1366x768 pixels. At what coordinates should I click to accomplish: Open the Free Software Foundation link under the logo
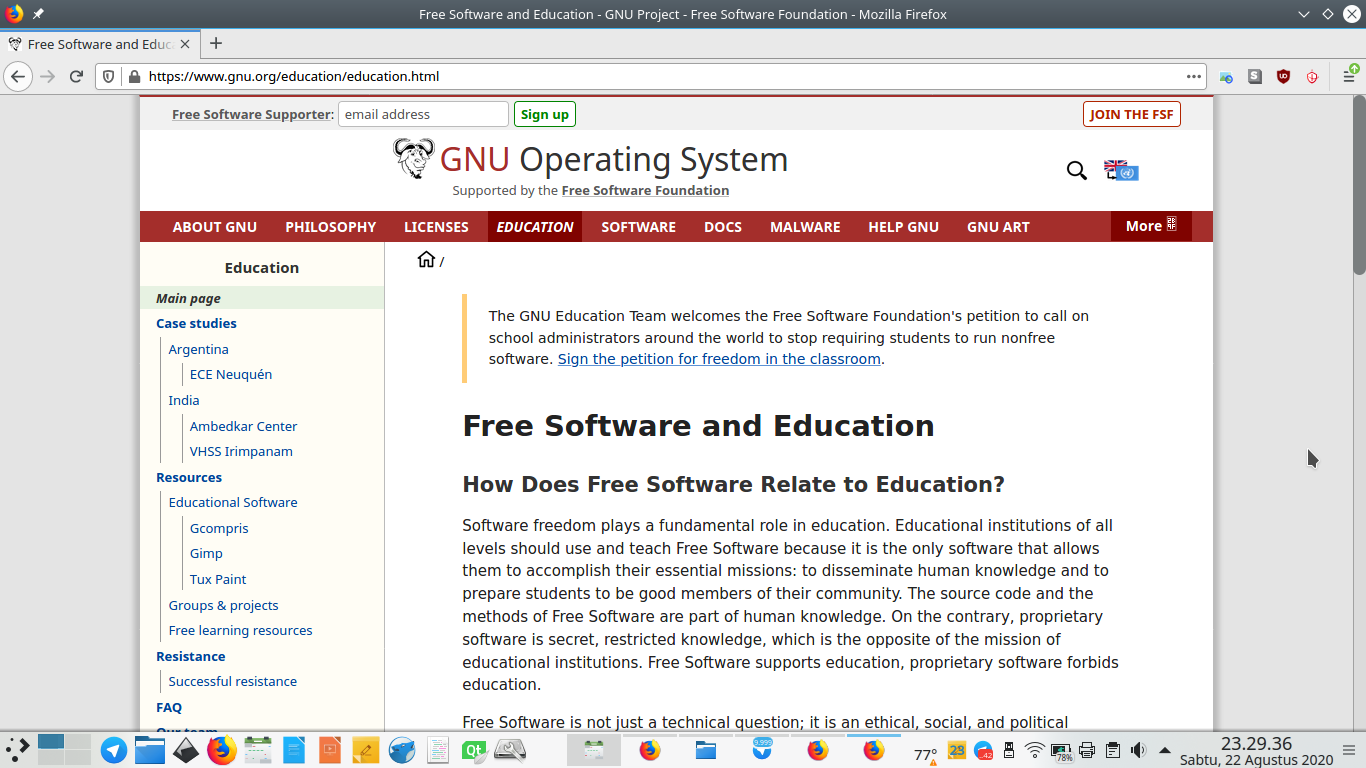[x=645, y=190]
